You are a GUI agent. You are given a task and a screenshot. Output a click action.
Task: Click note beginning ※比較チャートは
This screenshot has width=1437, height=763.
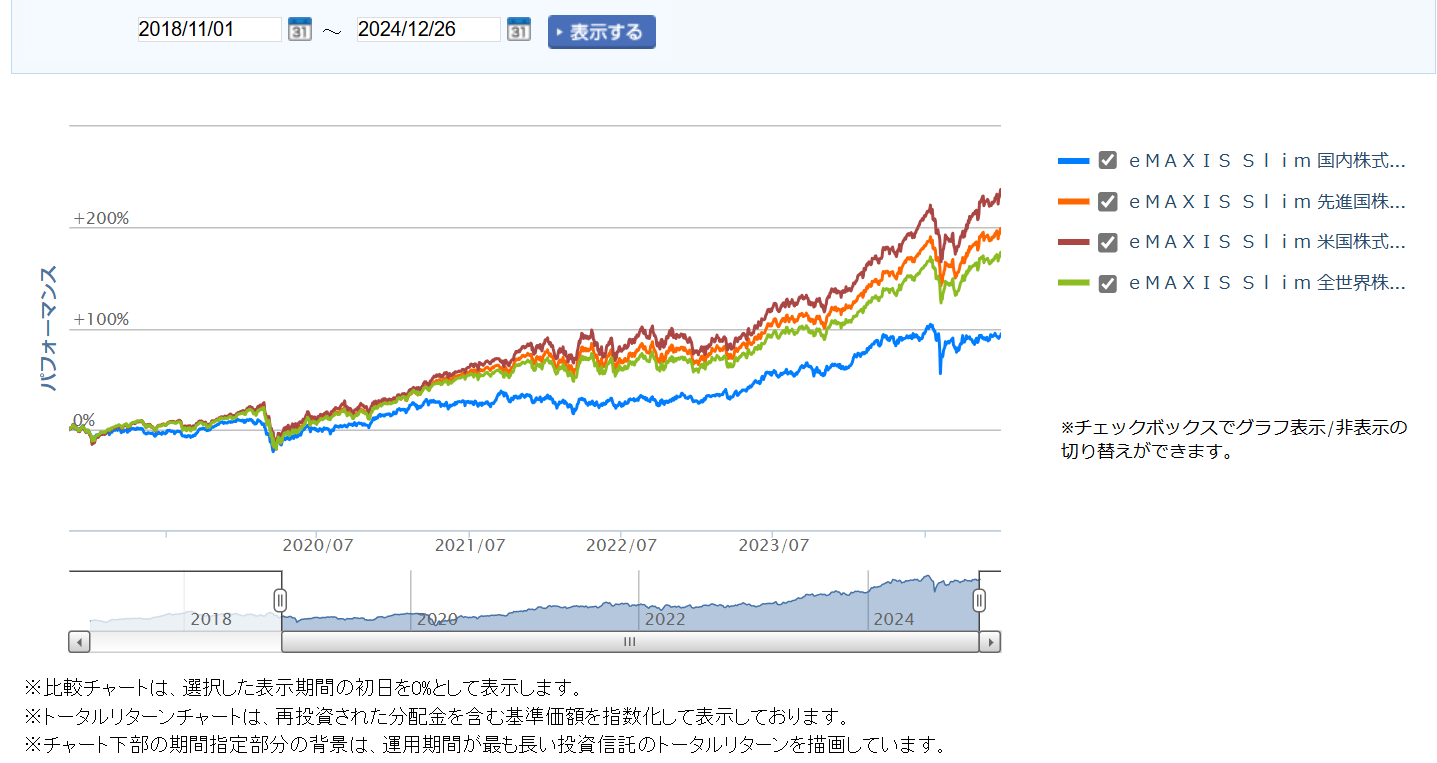click(x=303, y=688)
